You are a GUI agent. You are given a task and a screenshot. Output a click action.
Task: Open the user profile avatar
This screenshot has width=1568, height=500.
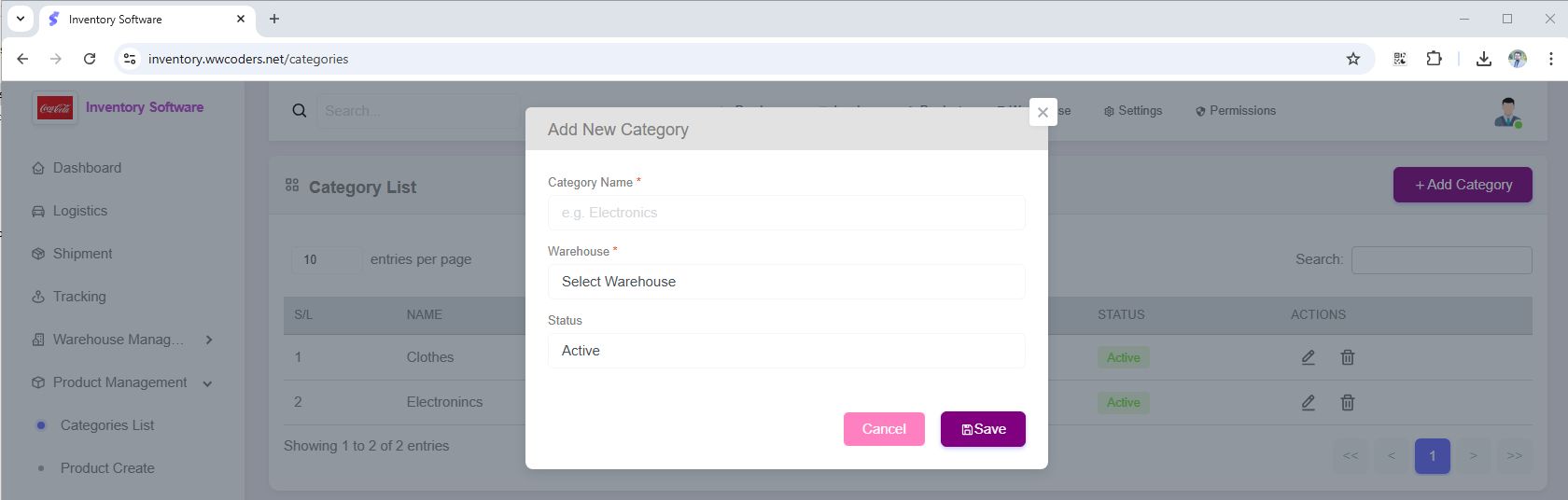pos(1507,112)
